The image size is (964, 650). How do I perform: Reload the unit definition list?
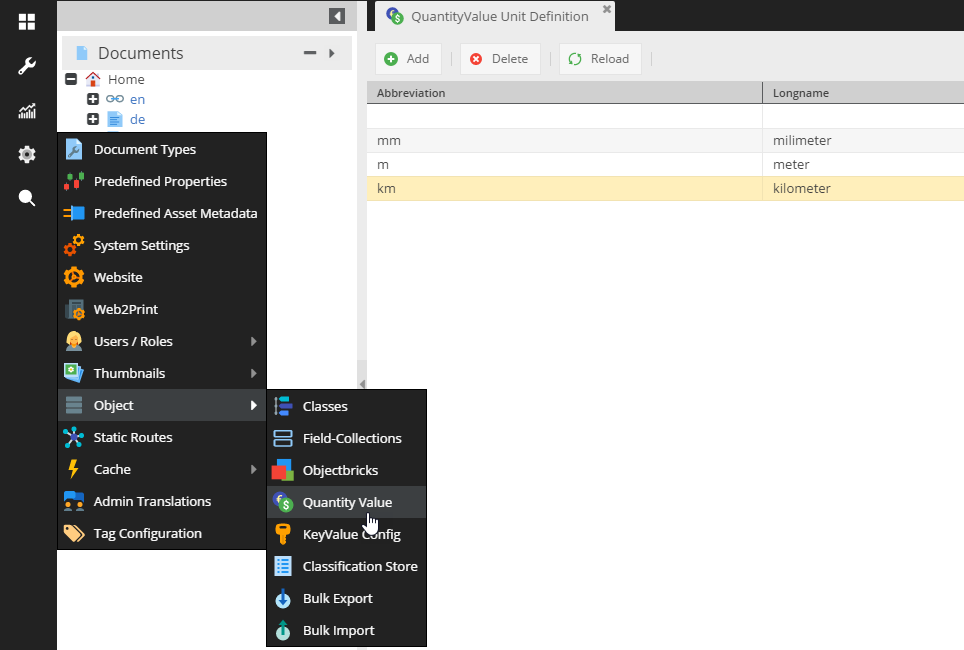(x=599, y=59)
